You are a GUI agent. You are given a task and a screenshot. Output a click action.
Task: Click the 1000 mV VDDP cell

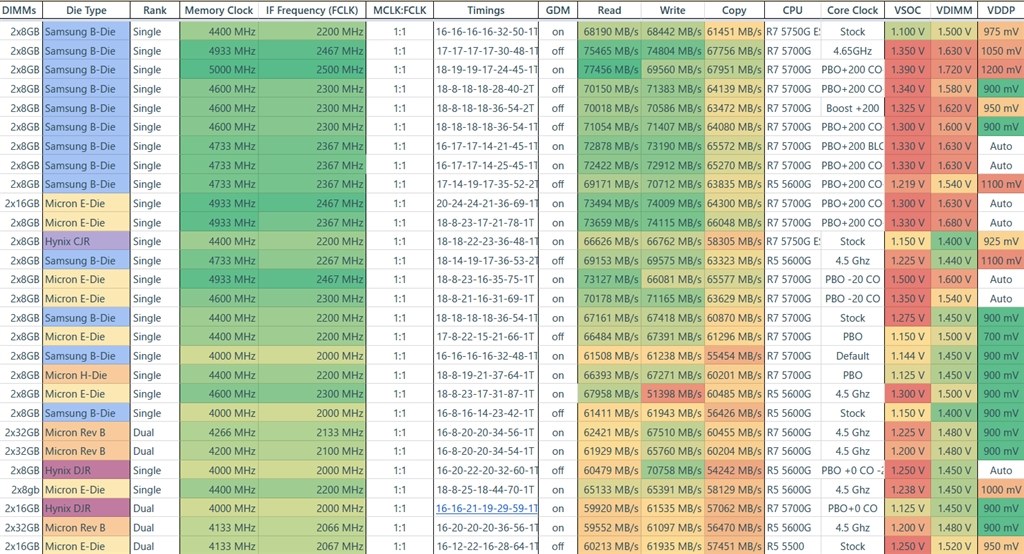1001,489
